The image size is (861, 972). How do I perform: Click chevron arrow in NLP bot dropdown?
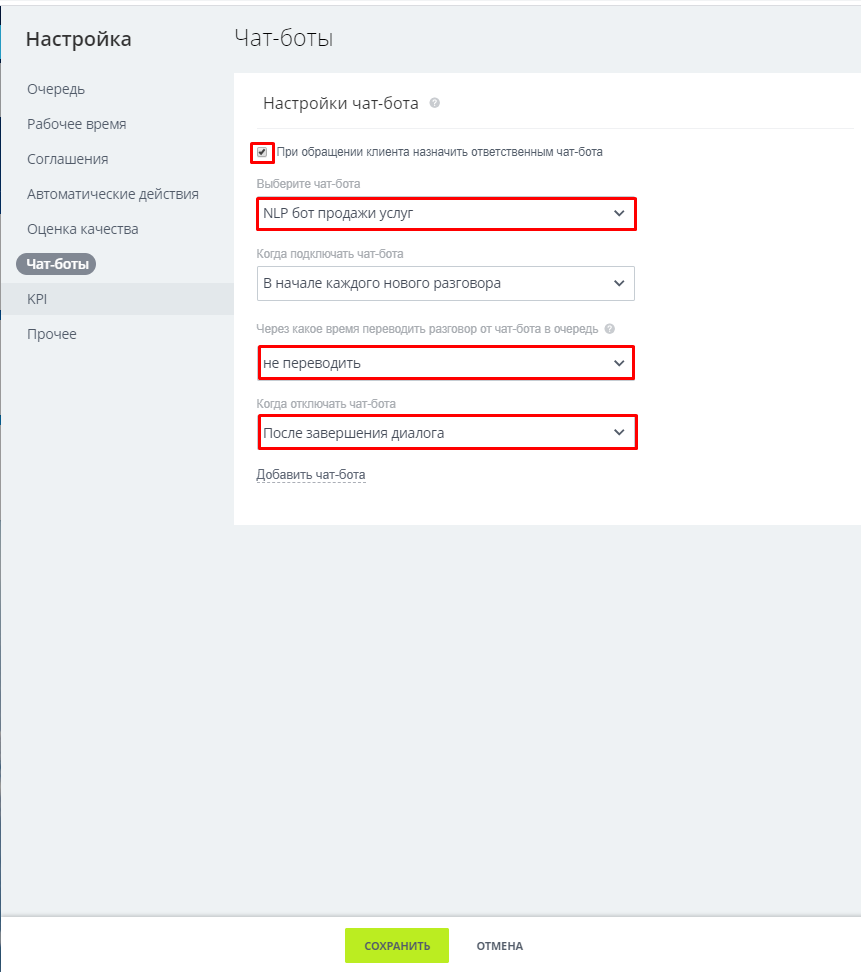(x=619, y=213)
